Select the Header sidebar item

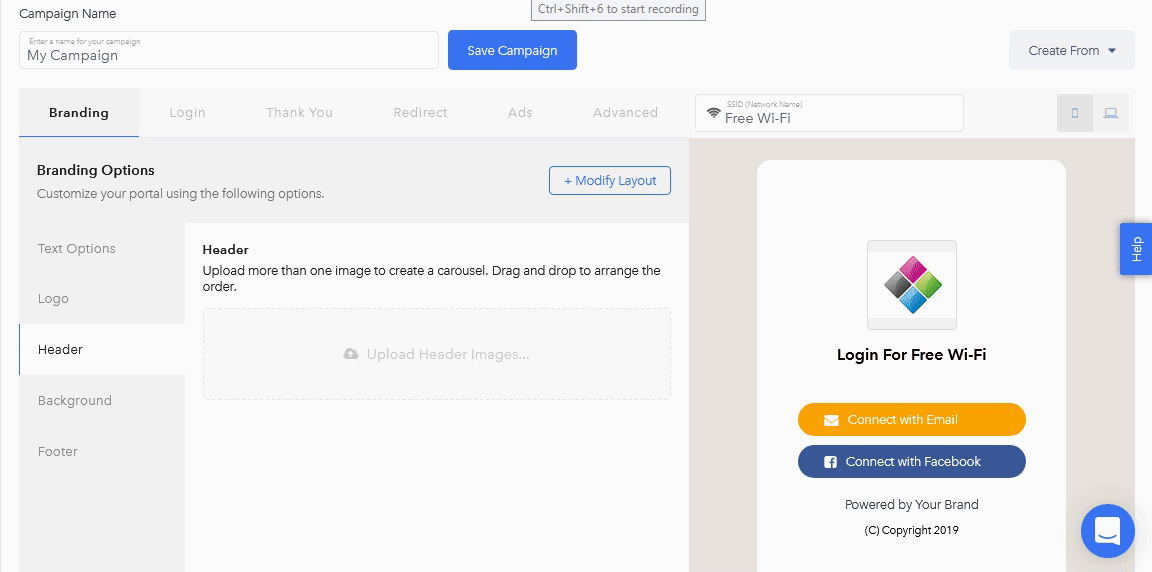point(102,350)
